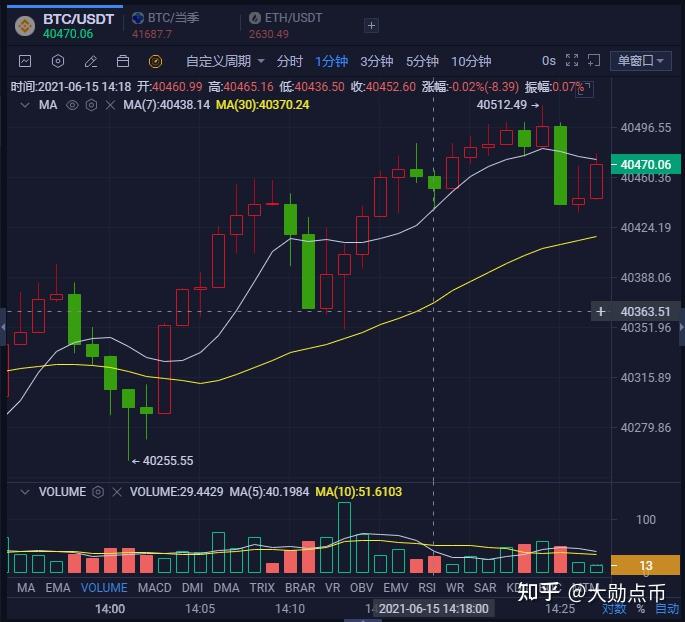Click the right panel collapse arrow
This screenshot has height=622, width=685.
tap(682, 327)
